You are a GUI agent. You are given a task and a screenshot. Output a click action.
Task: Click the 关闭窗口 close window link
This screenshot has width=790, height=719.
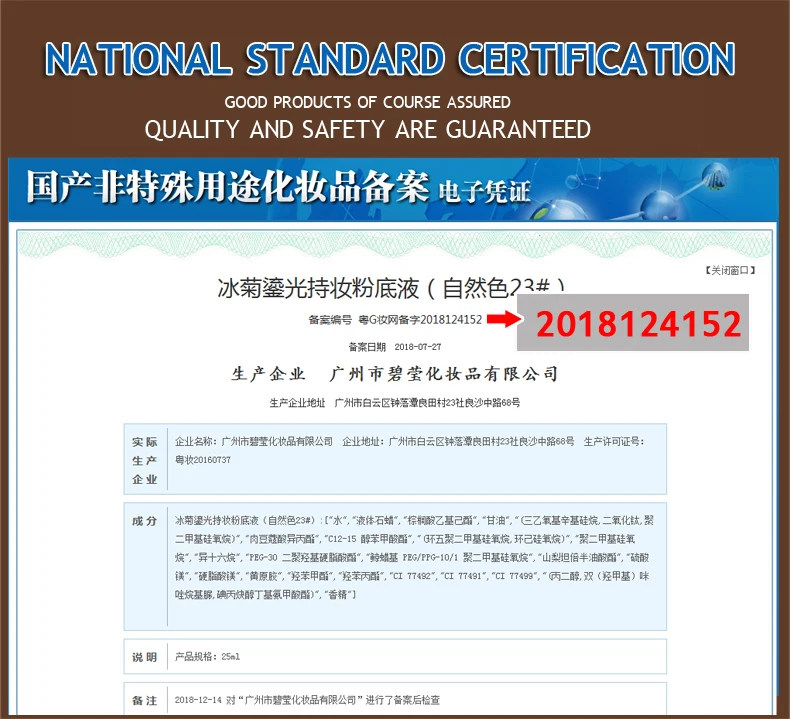pyautogui.click(x=730, y=271)
